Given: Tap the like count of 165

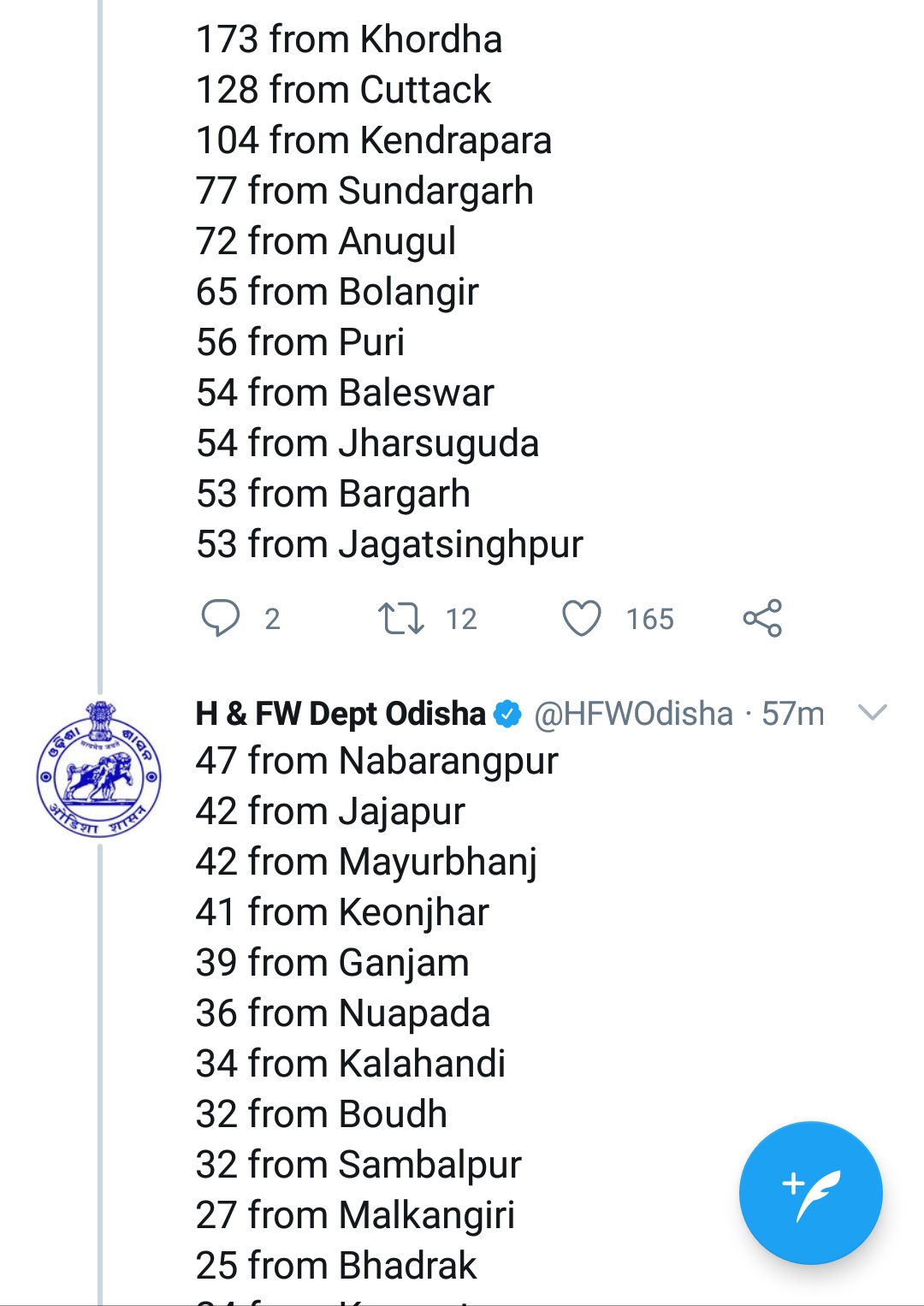Looking at the screenshot, I should [x=649, y=619].
